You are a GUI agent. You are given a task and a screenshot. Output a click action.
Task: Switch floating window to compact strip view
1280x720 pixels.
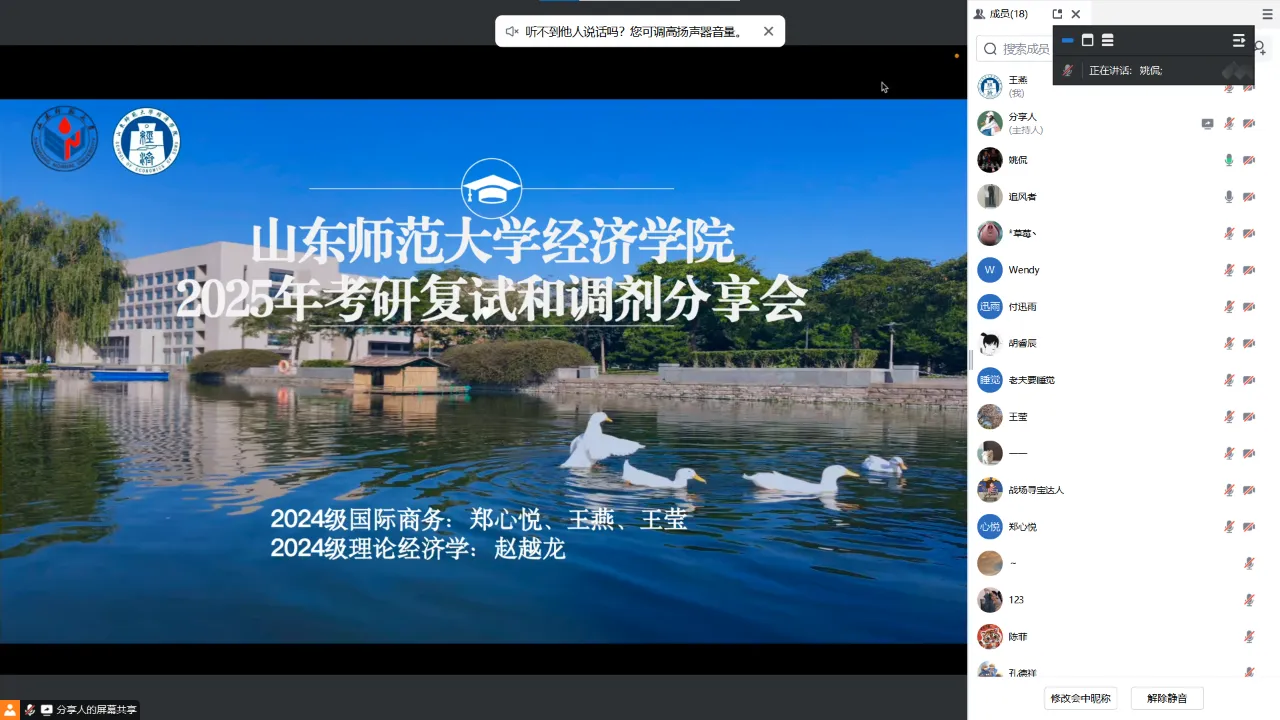click(x=1068, y=41)
